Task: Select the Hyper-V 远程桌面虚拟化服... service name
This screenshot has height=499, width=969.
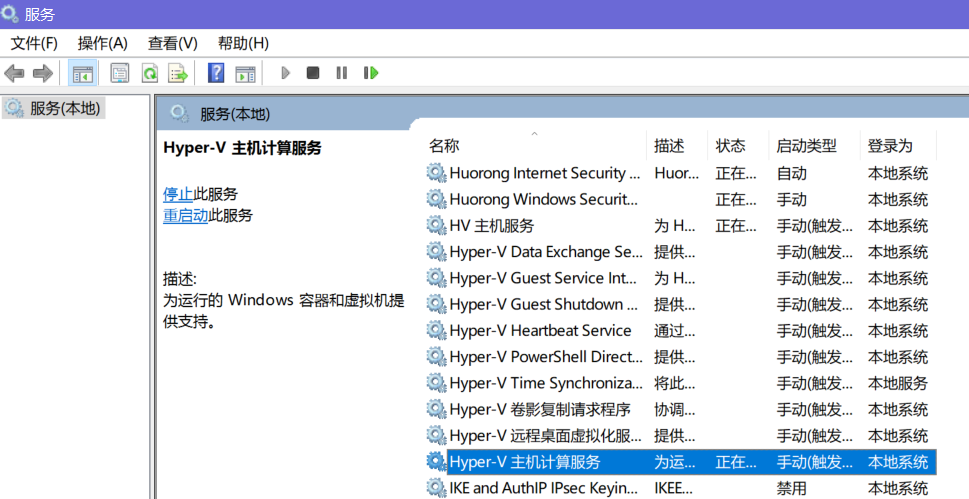Action: coord(545,436)
